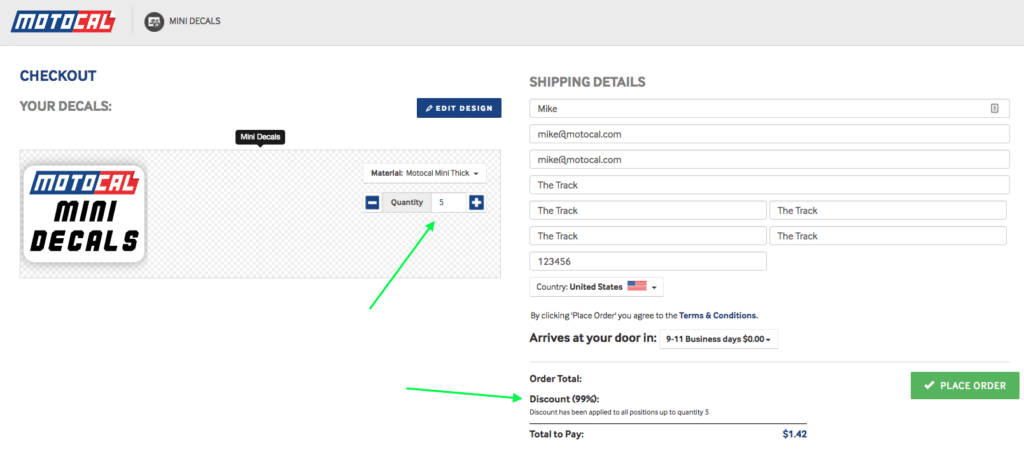Open the Country selection dropdown

[596, 287]
